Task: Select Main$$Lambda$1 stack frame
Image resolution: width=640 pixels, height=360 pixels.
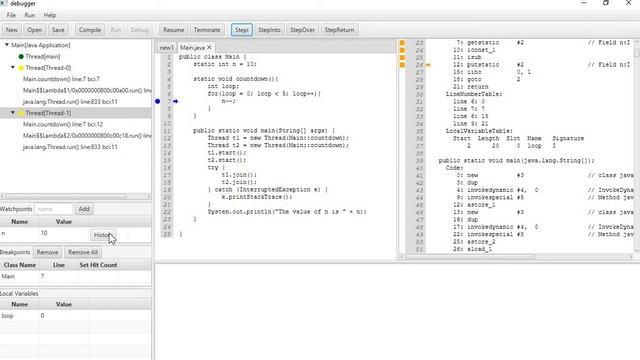Action: point(87,90)
